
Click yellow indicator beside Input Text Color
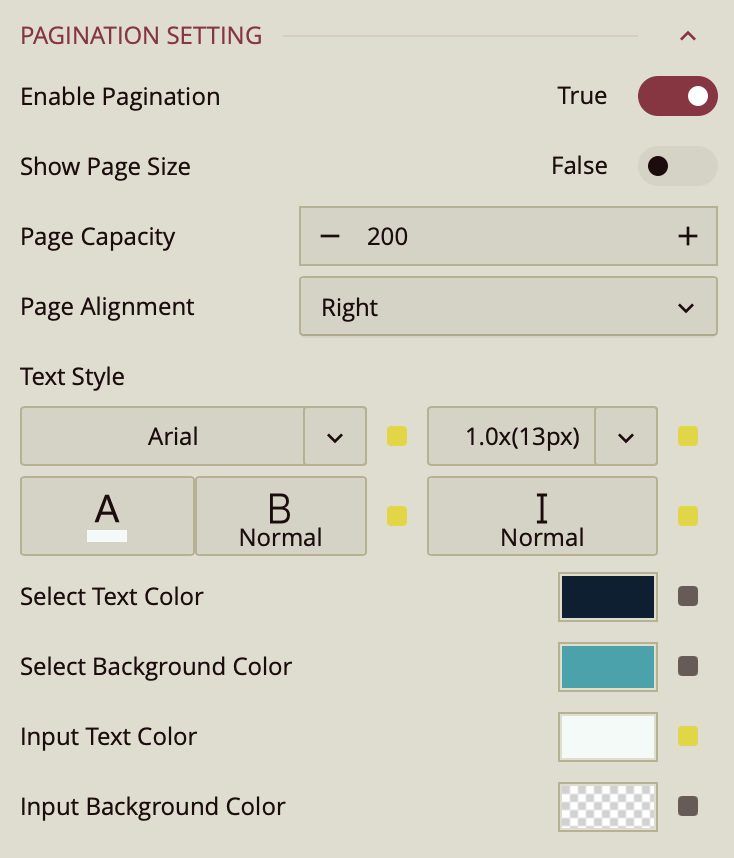(688, 737)
